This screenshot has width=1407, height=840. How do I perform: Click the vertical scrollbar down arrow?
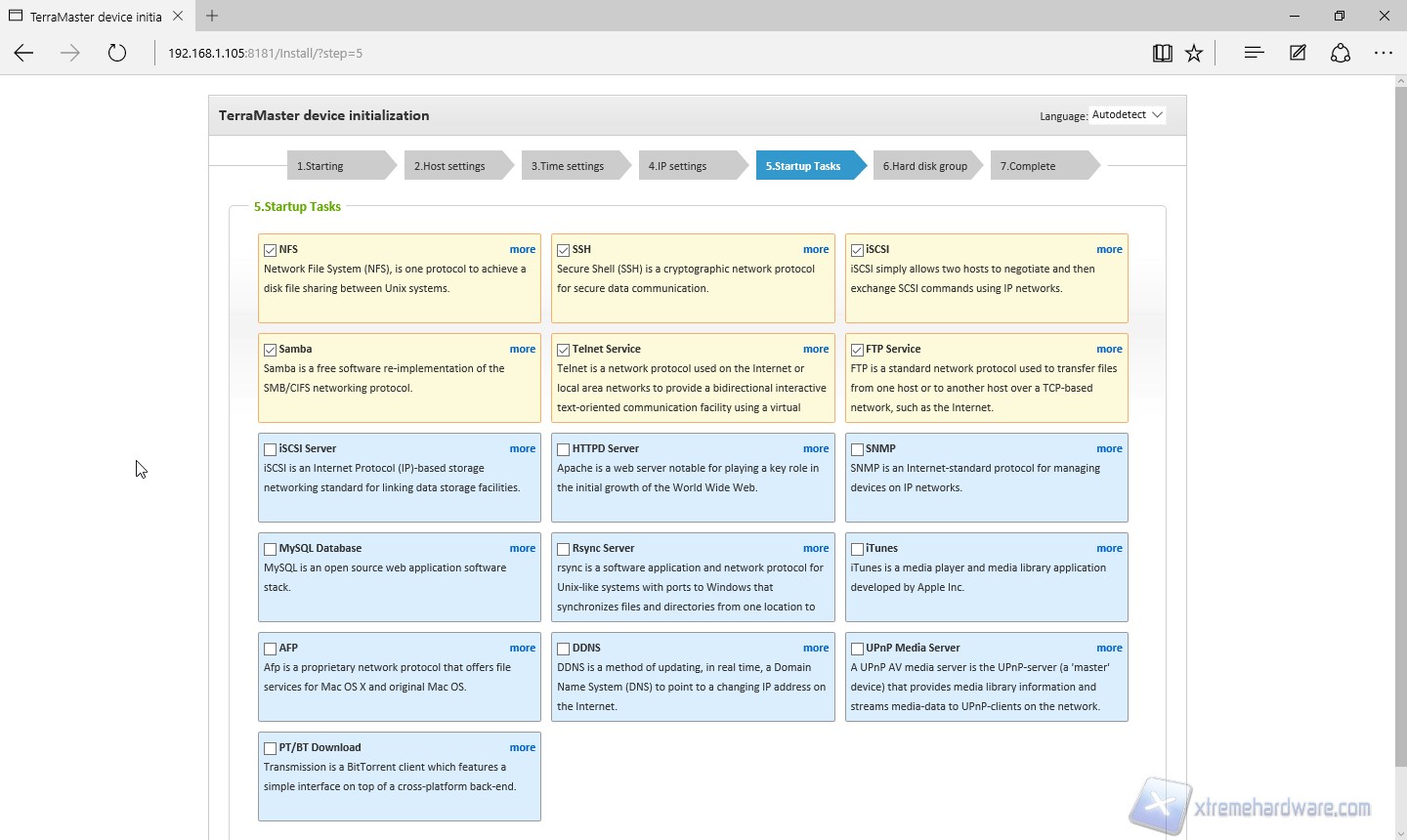pyautogui.click(x=1399, y=831)
